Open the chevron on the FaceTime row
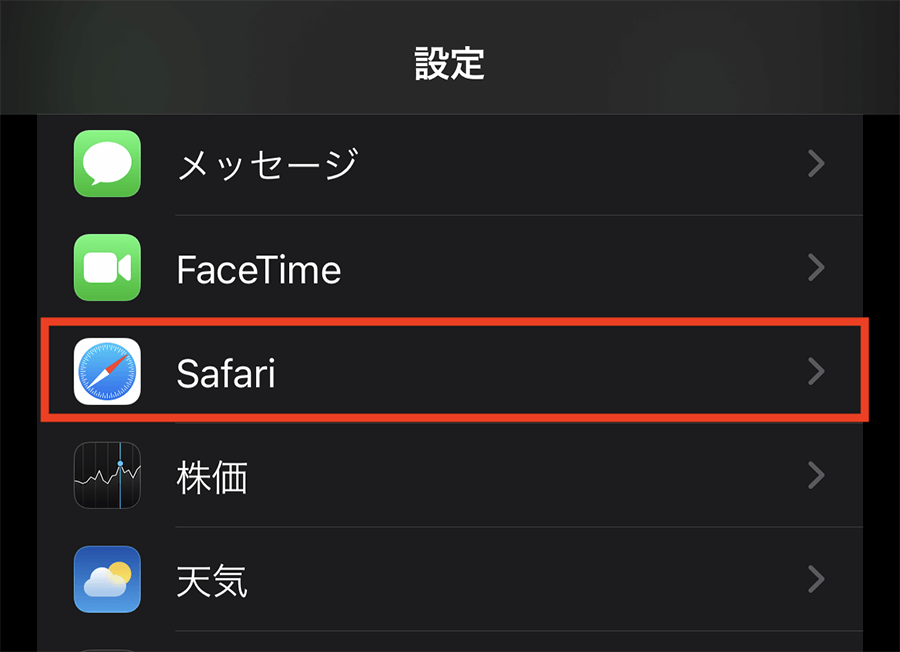This screenshot has height=652, width=900. [816, 267]
